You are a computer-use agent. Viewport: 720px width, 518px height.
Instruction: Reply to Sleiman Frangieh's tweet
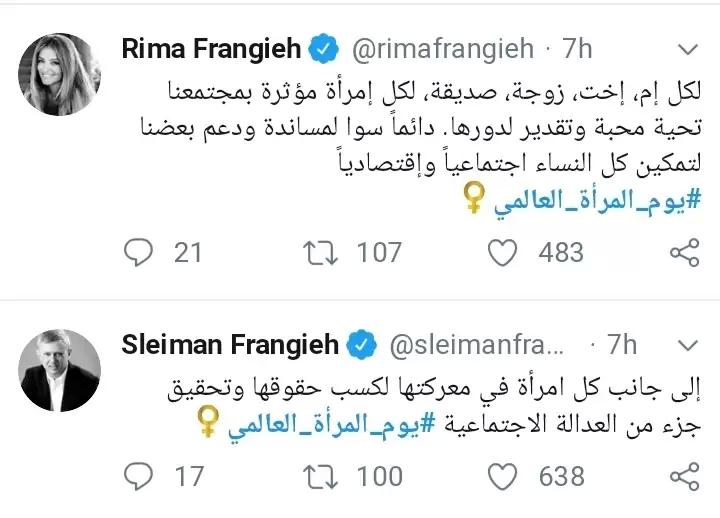[x=137, y=476]
